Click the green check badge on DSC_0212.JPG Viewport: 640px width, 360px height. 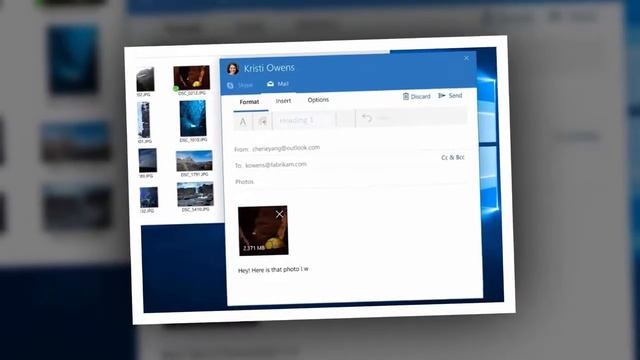pyautogui.click(x=176, y=88)
